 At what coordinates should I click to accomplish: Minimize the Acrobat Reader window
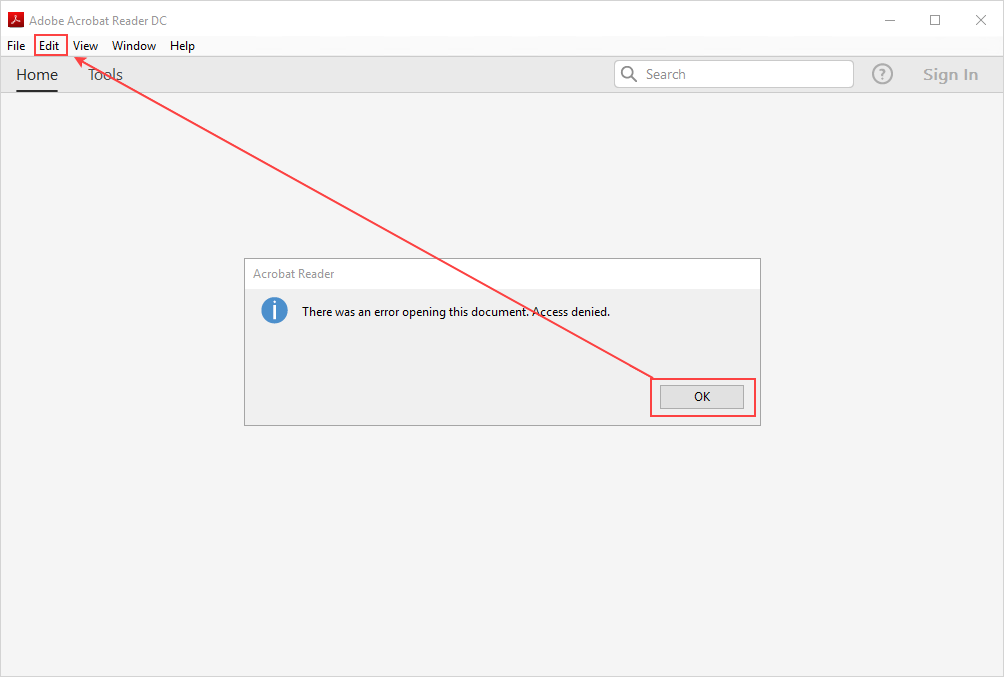889,20
